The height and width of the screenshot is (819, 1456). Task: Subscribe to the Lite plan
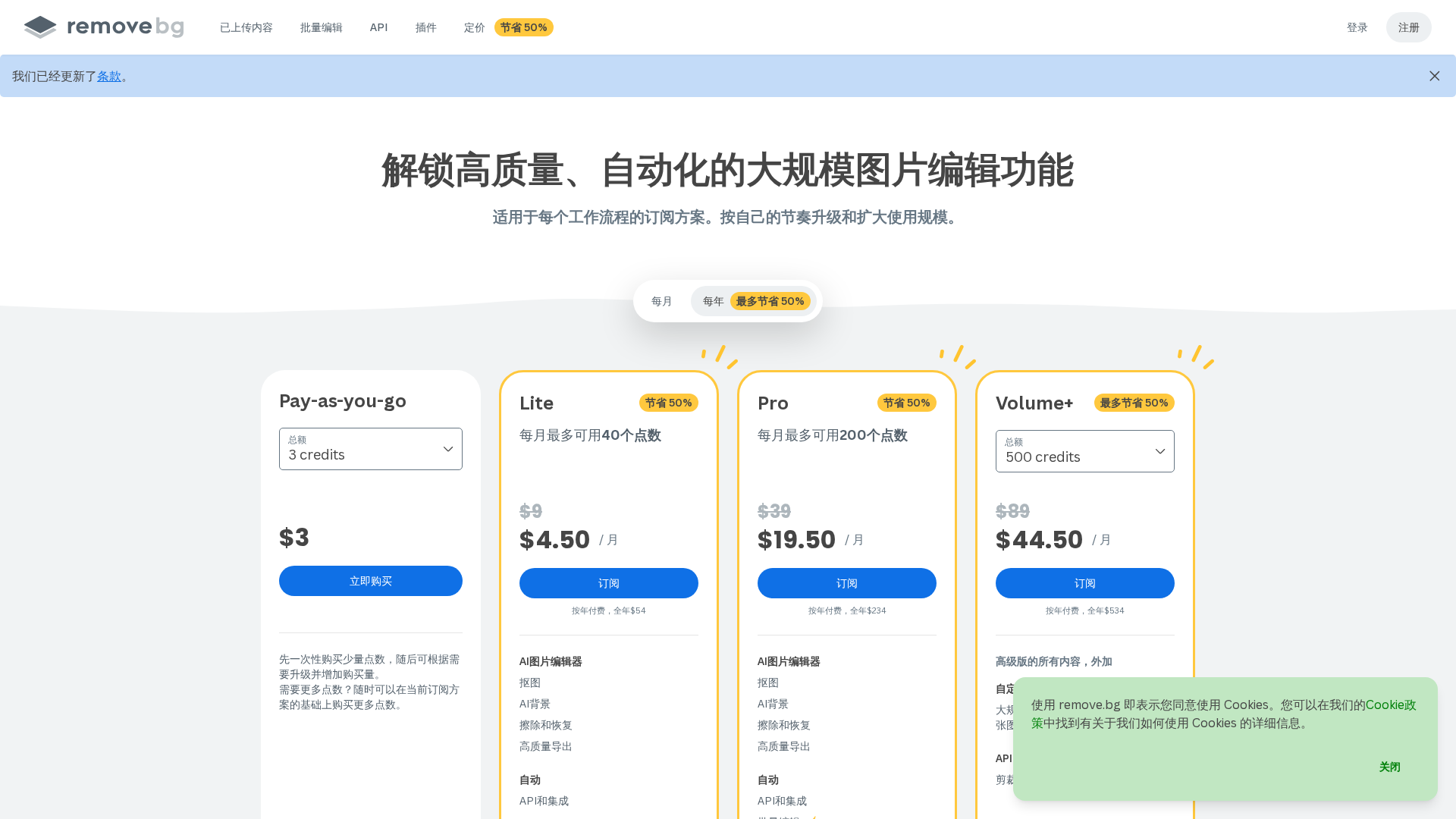click(608, 583)
